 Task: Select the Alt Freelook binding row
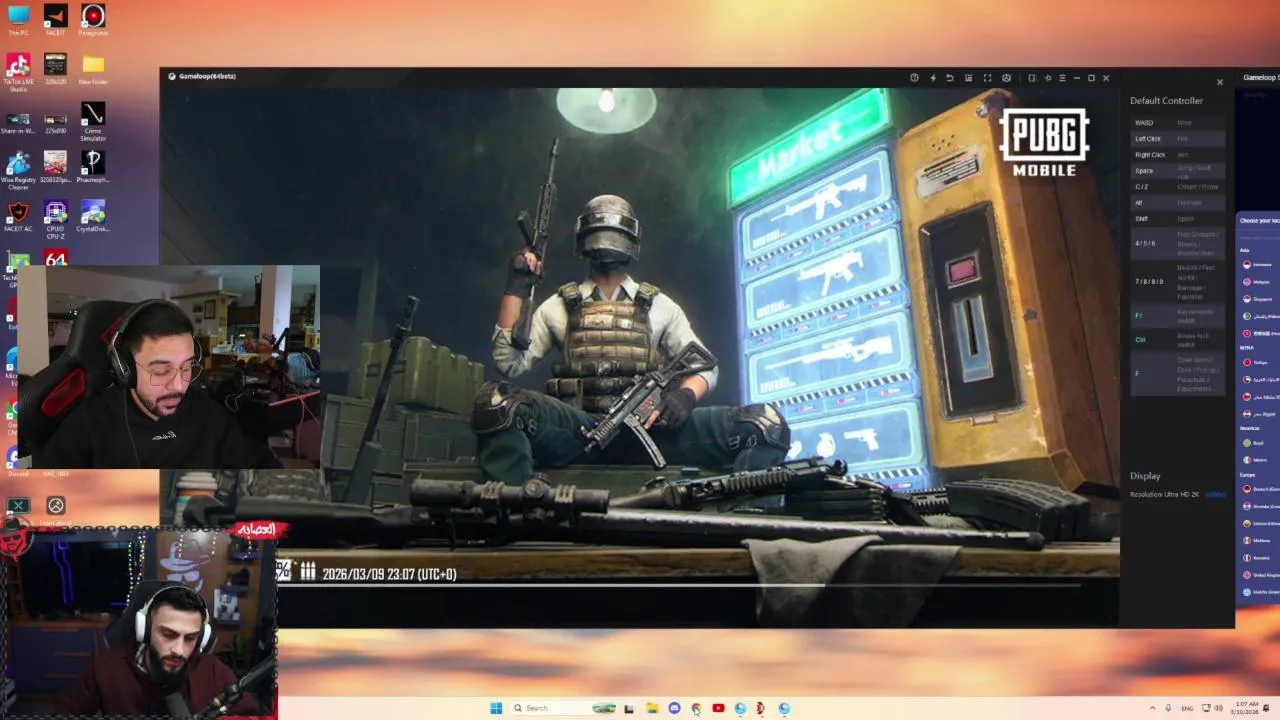1178,203
